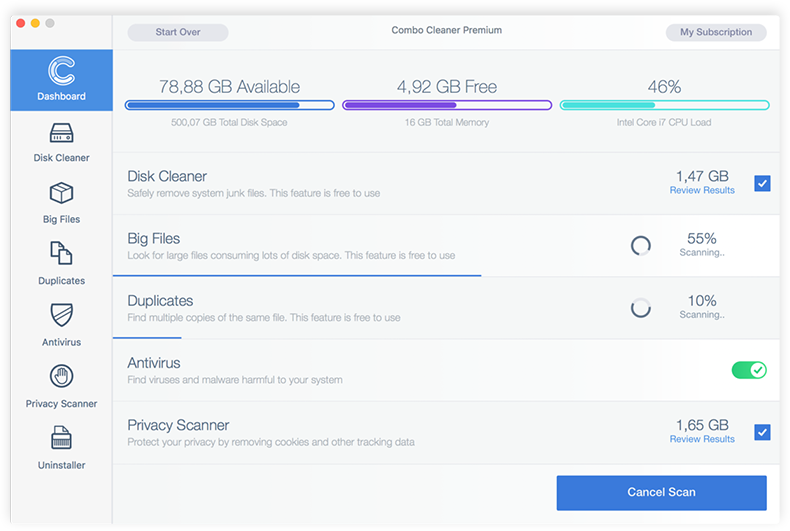Select the Privacy Scanner row title
The width and height of the screenshot is (790, 531).
click(x=178, y=425)
